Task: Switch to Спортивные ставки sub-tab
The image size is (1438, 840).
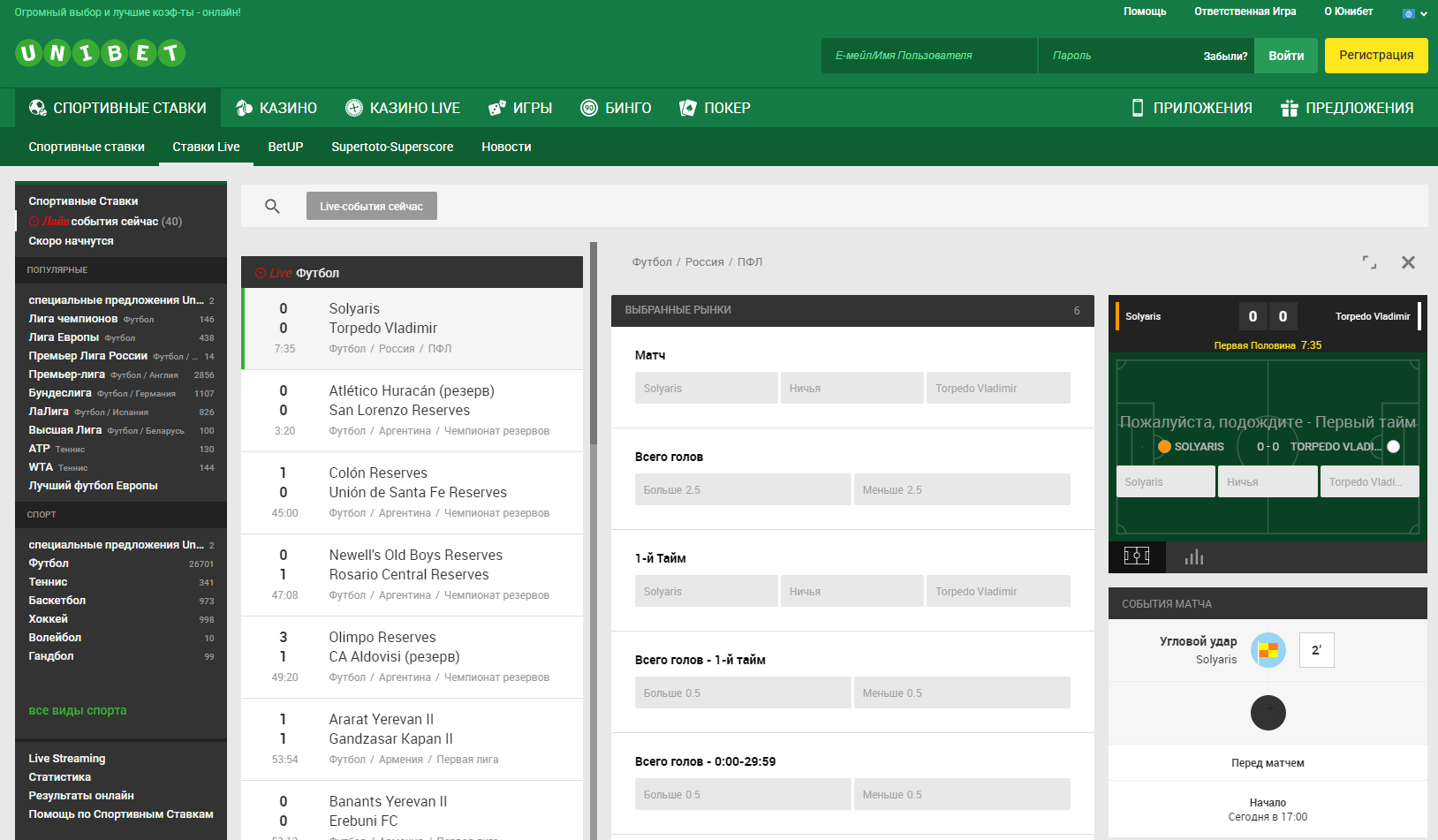Action: 87,147
